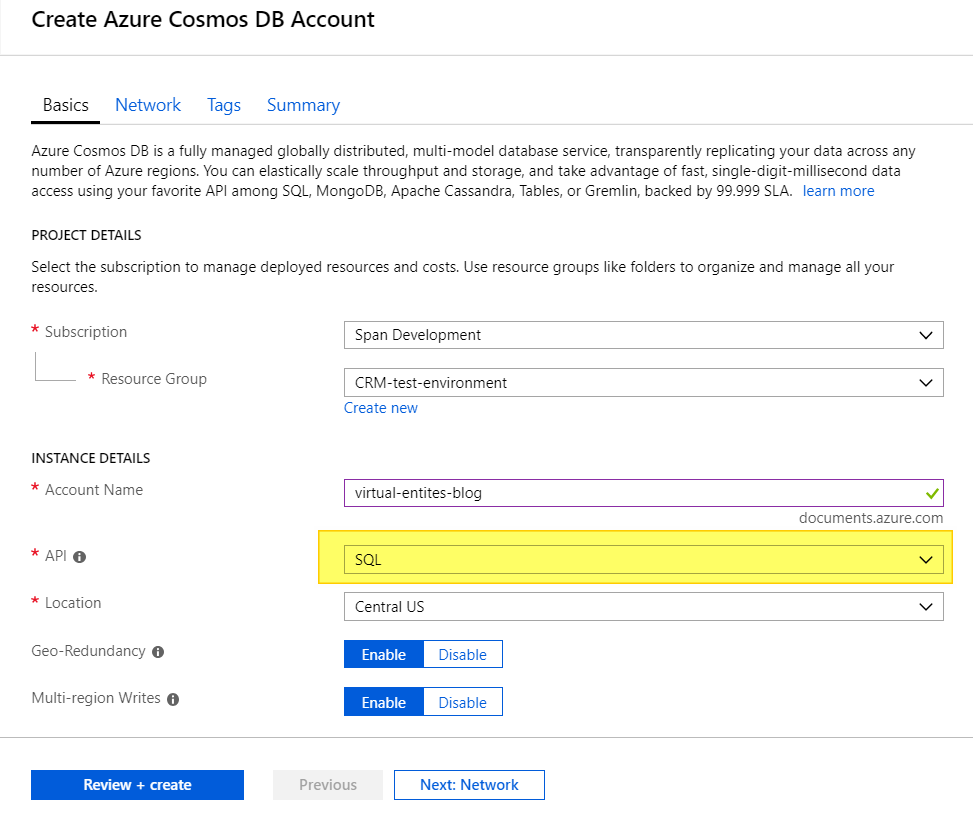This screenshot has height=814, width=973.
Task: Click the Location field label
Action: click(73, 603)
